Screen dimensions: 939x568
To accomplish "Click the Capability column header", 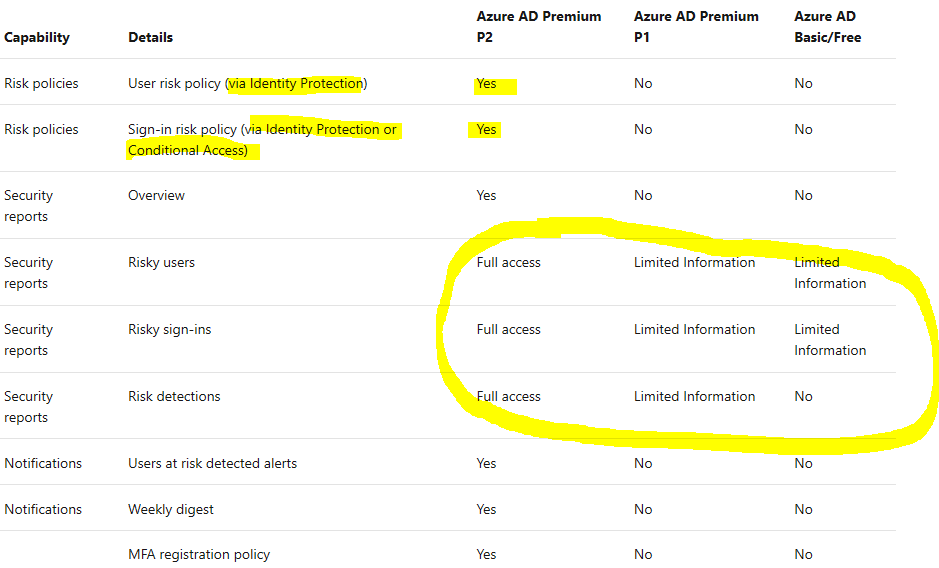I will [37, 37].
